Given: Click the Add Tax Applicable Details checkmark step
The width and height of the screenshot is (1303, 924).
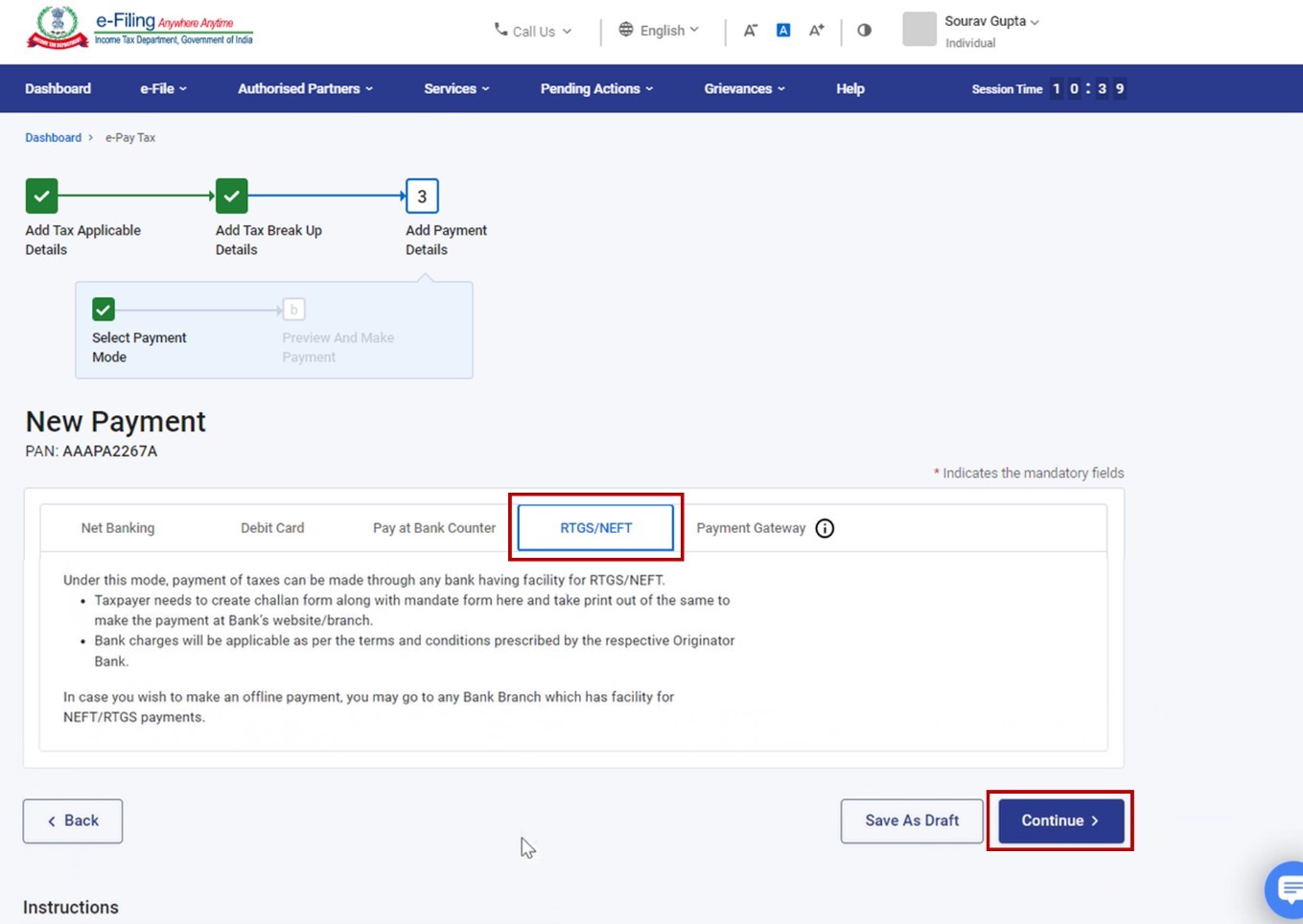Looking at the screenshot, I should [41, 196].
